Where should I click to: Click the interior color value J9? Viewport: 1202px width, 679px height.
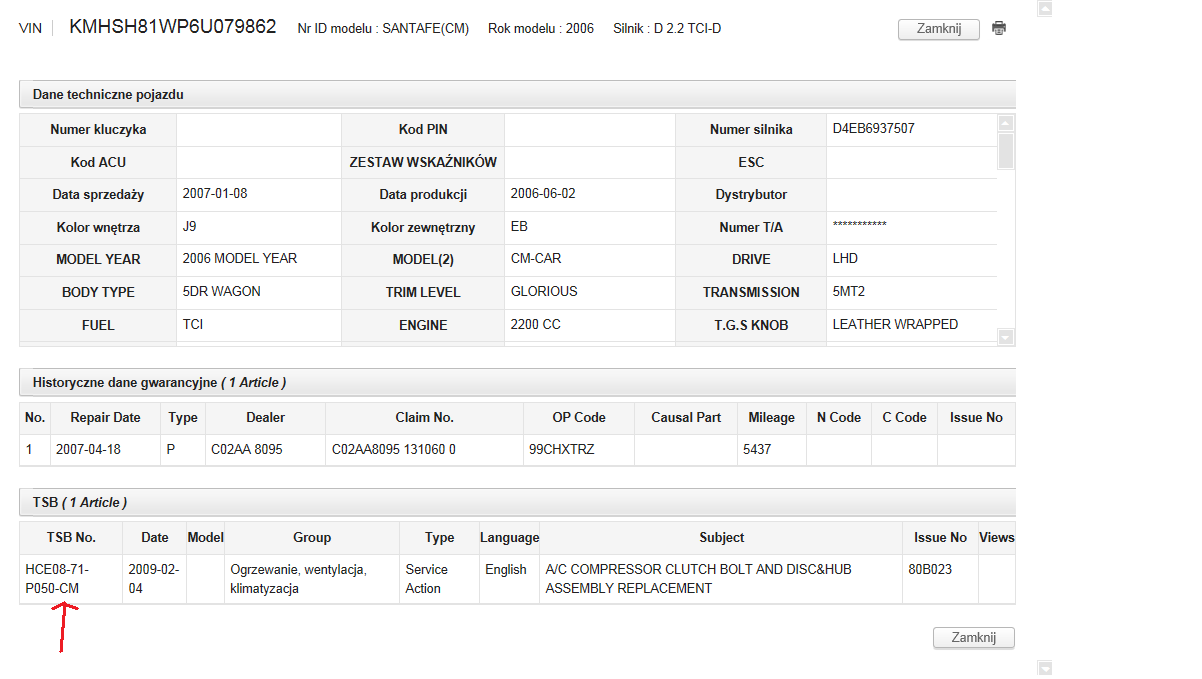pos(190,226)
